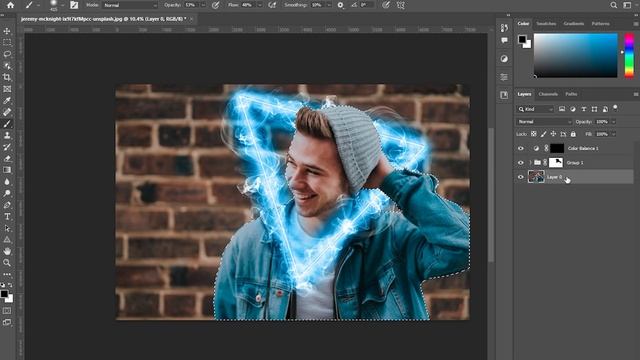Screen dimensions: 640x360
Task: Select the Clone Stamp tool
Action: coord(7,135)
